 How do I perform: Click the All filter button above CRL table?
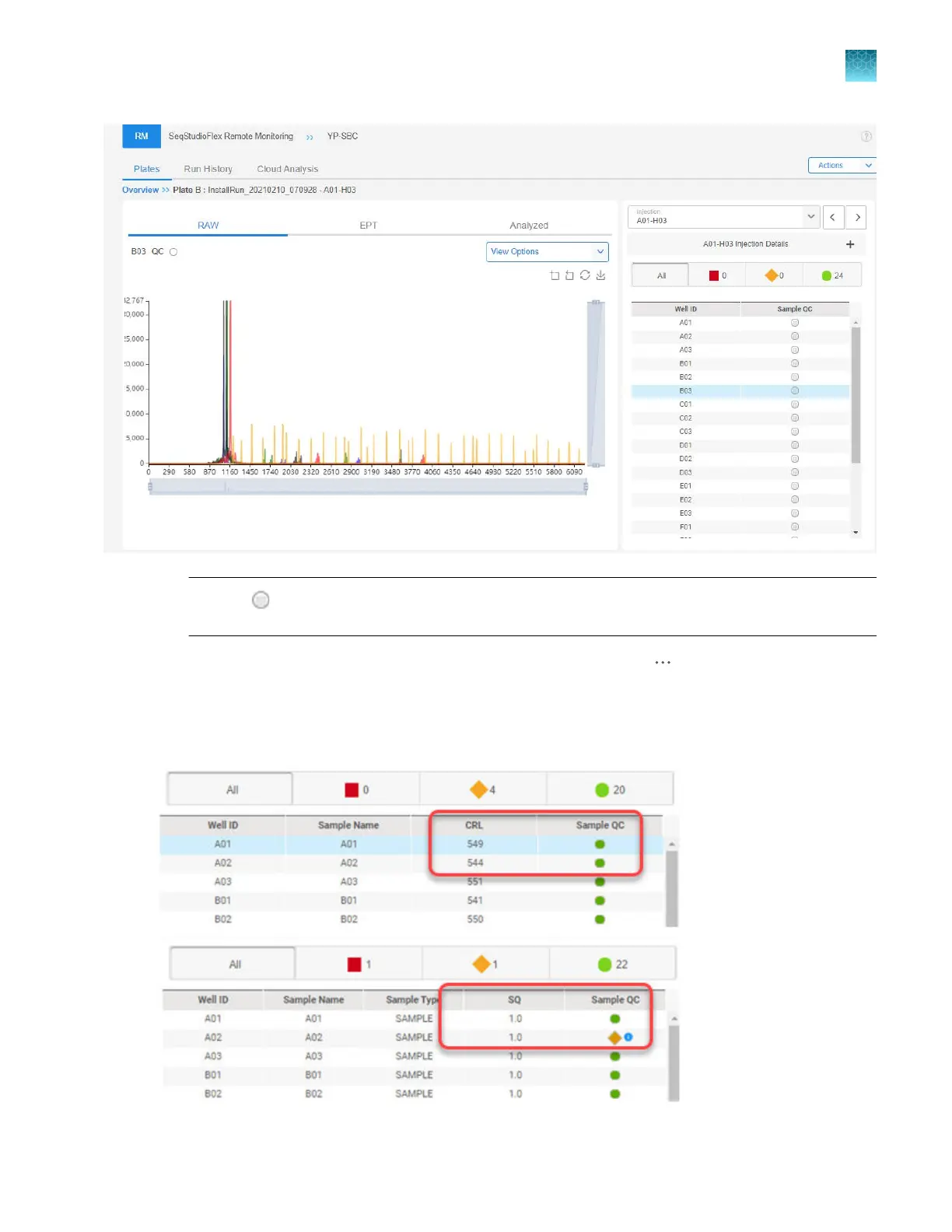click(x=231, y=789)
